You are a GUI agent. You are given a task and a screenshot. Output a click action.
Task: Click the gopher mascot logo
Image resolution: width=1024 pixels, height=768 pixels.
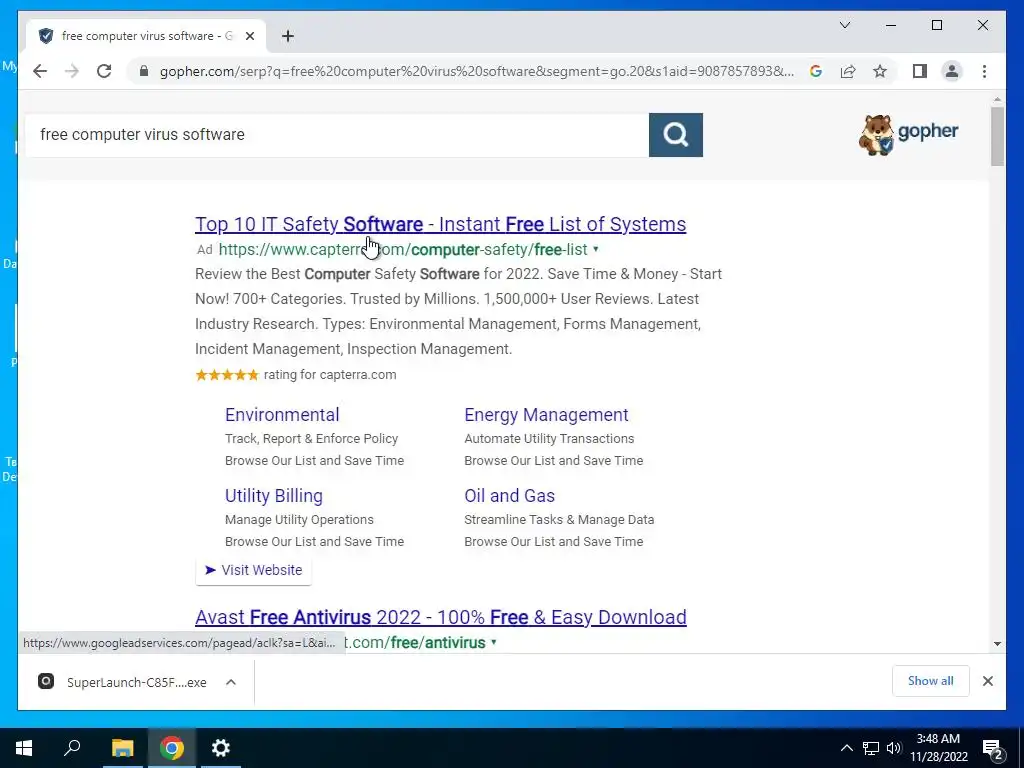pos(908,135)
